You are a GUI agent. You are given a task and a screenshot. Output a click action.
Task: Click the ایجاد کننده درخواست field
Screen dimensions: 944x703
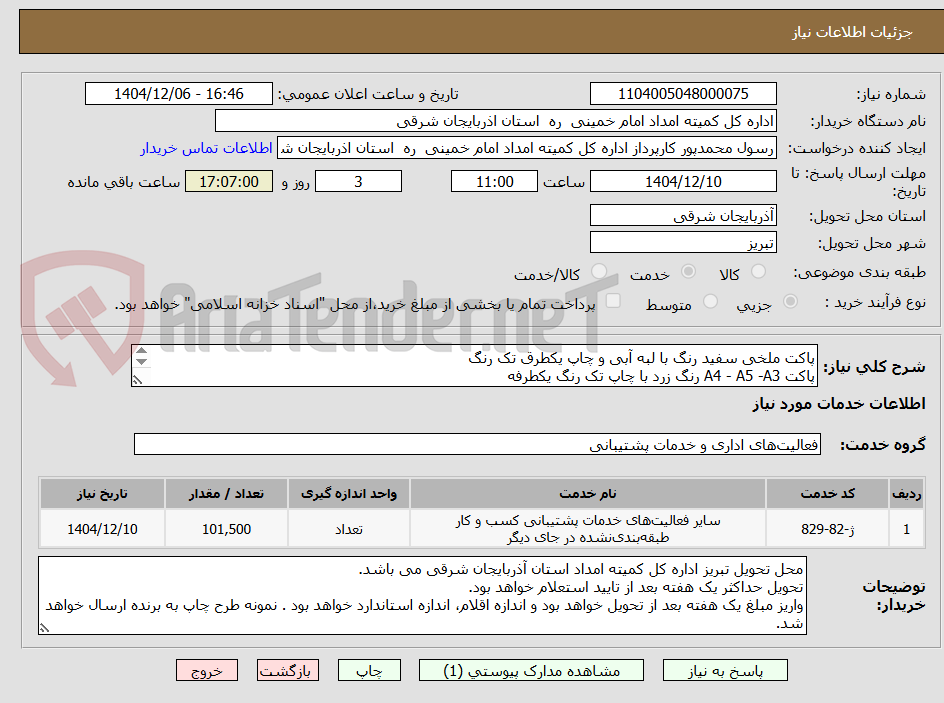pyautogui.click(x=527, y=148)
